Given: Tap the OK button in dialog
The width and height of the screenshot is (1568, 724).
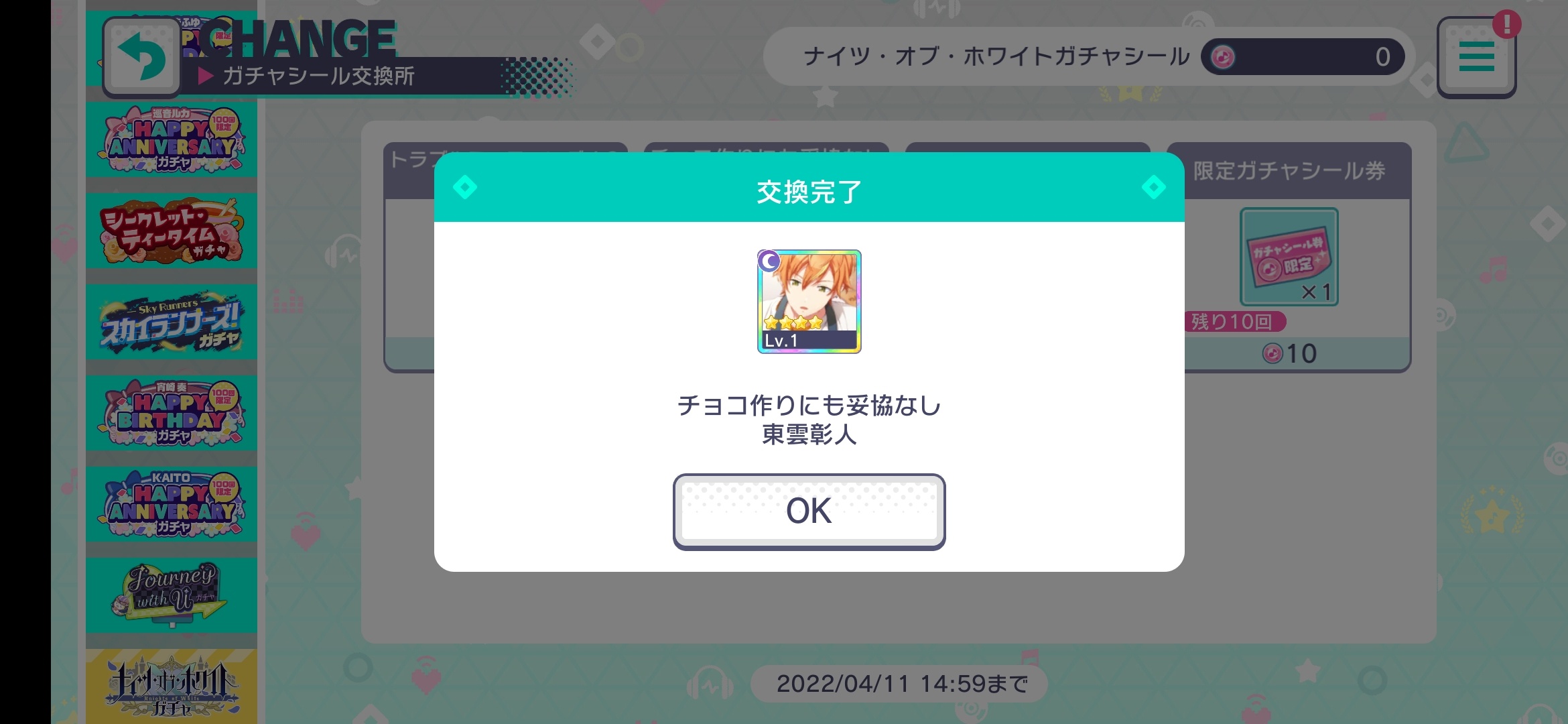Looking at the screenshot, I should [x=809, y=511].
